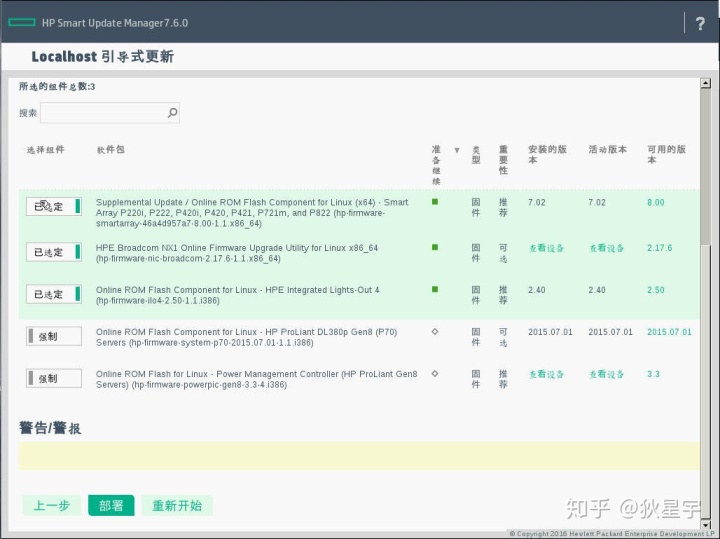
Task: Toggle force switch for Power Management Controller
Action: coord(54,378)
